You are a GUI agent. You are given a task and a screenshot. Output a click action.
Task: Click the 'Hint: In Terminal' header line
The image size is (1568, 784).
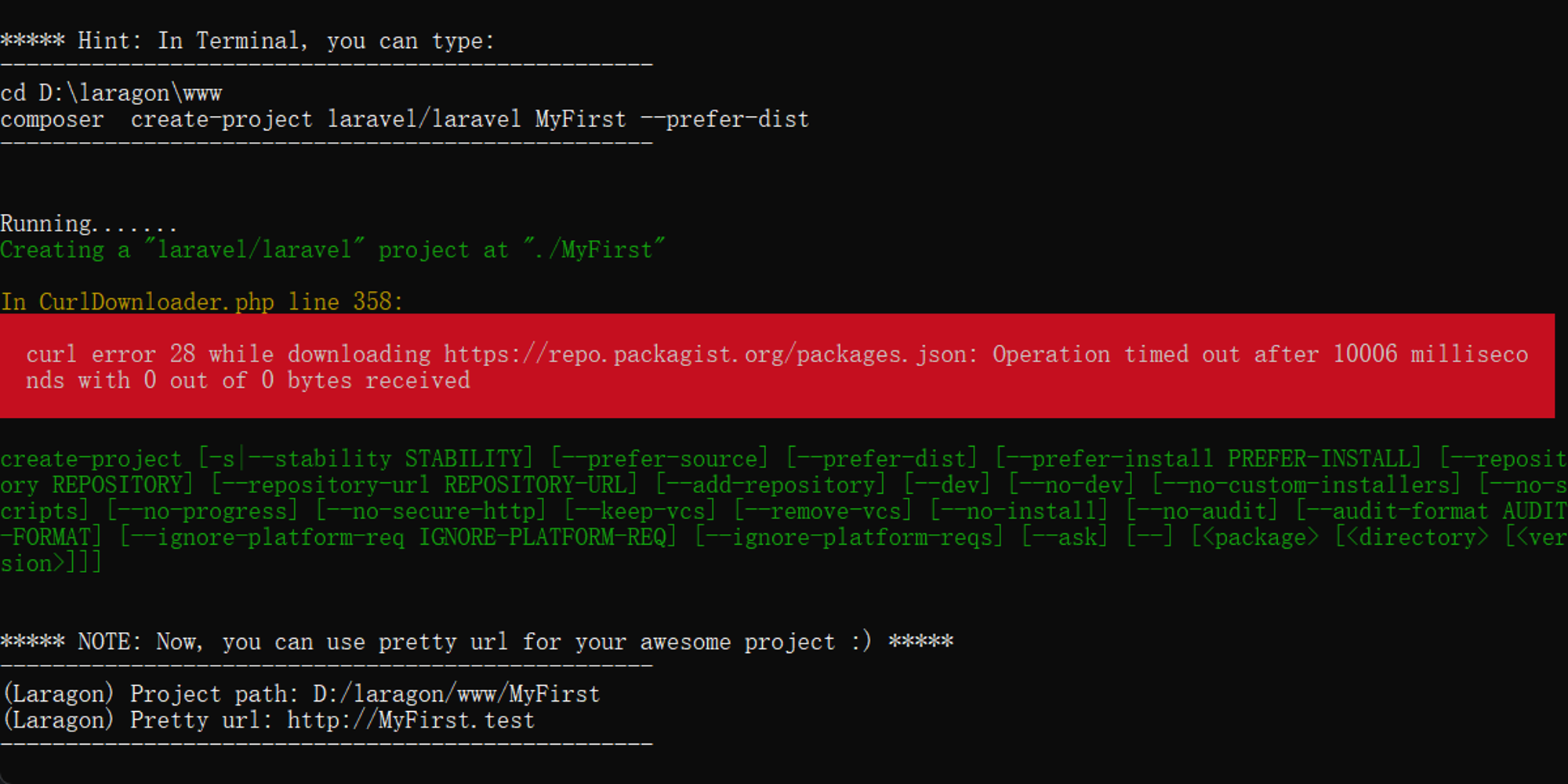(x=248, y=41)
